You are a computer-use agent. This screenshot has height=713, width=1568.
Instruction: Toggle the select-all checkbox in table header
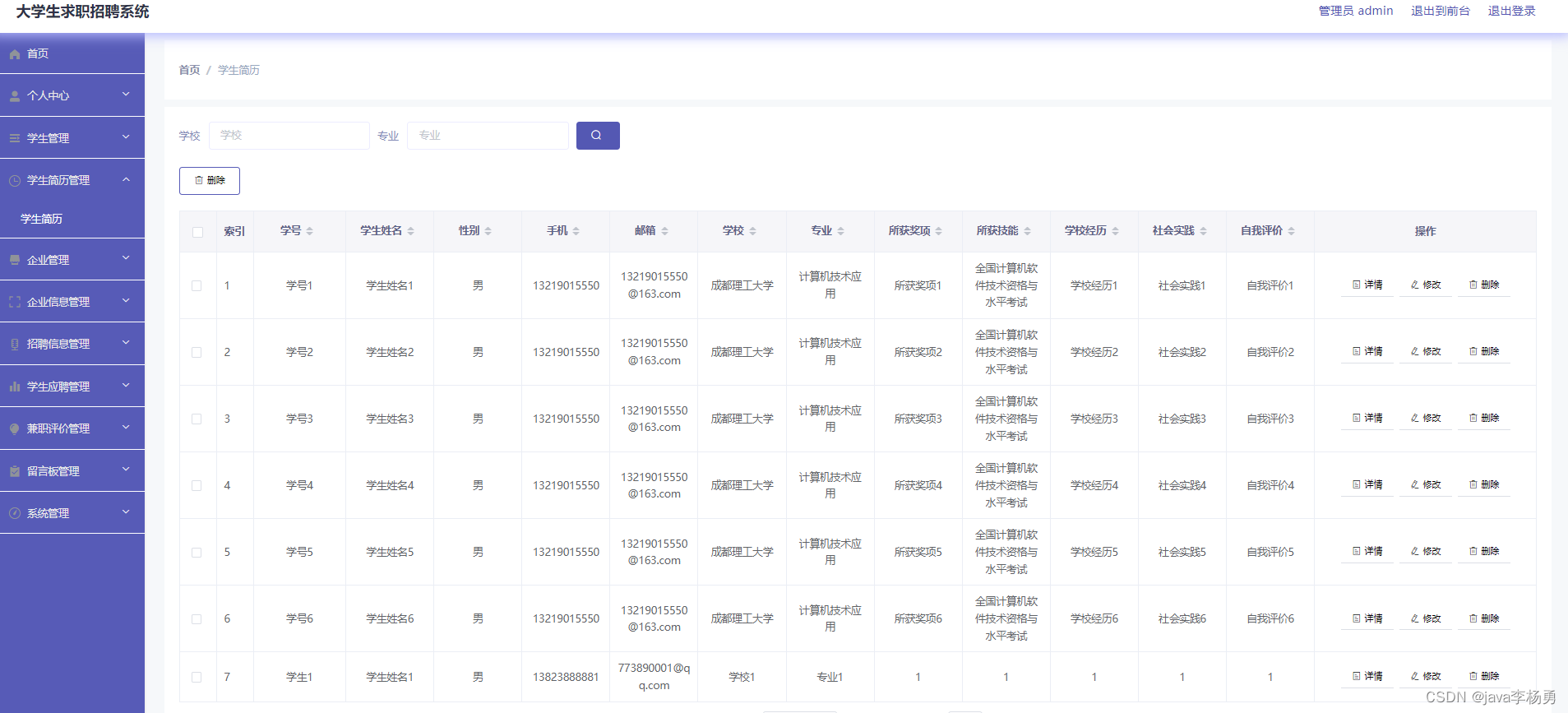[197, 232]
